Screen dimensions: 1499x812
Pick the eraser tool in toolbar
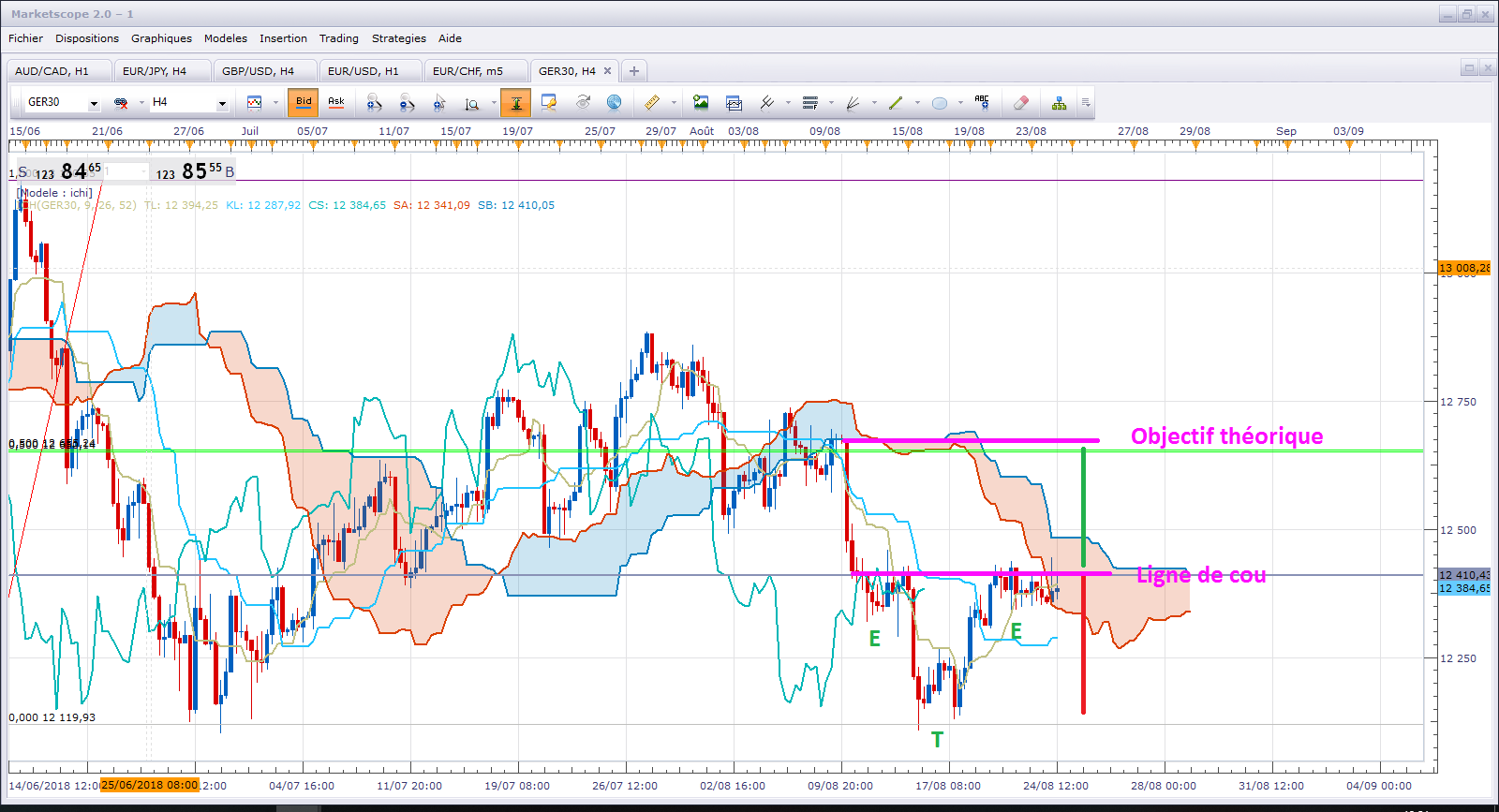click(1021, 102)
